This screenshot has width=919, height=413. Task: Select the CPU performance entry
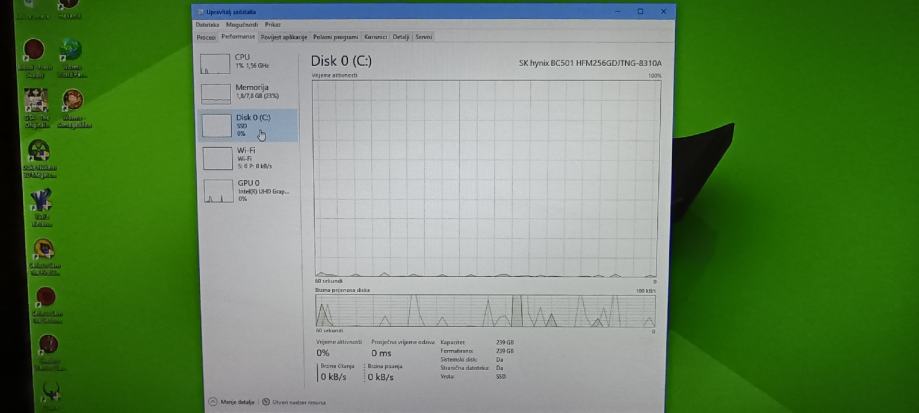pyautogui.click(x=247, y=62)
